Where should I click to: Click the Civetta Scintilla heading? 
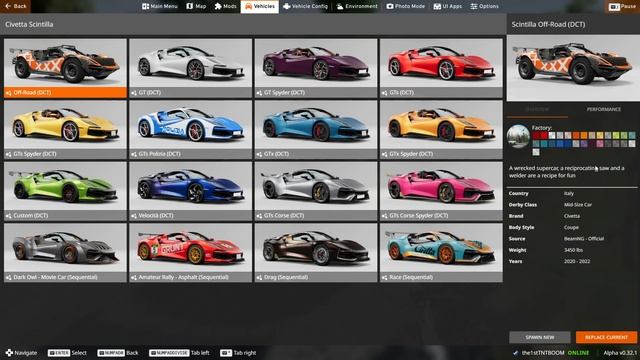pos(29,24)
